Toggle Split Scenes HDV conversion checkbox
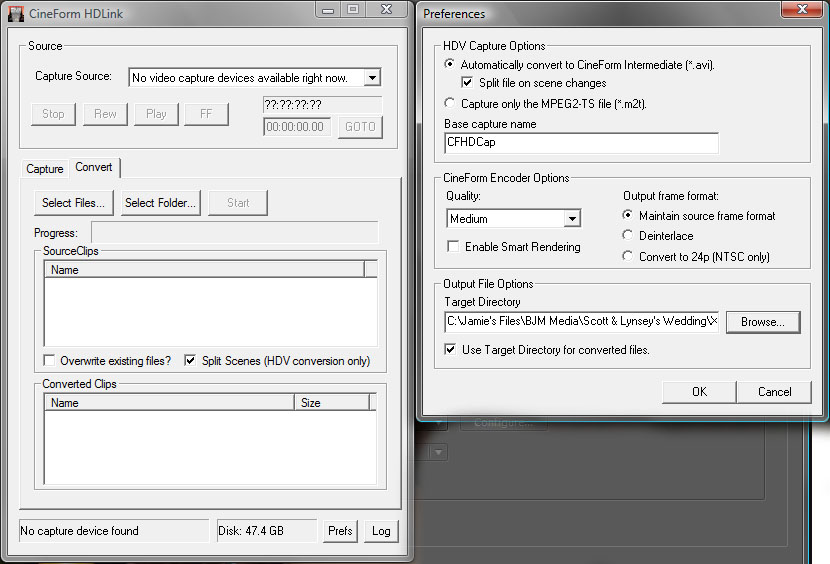 [190, 361]
